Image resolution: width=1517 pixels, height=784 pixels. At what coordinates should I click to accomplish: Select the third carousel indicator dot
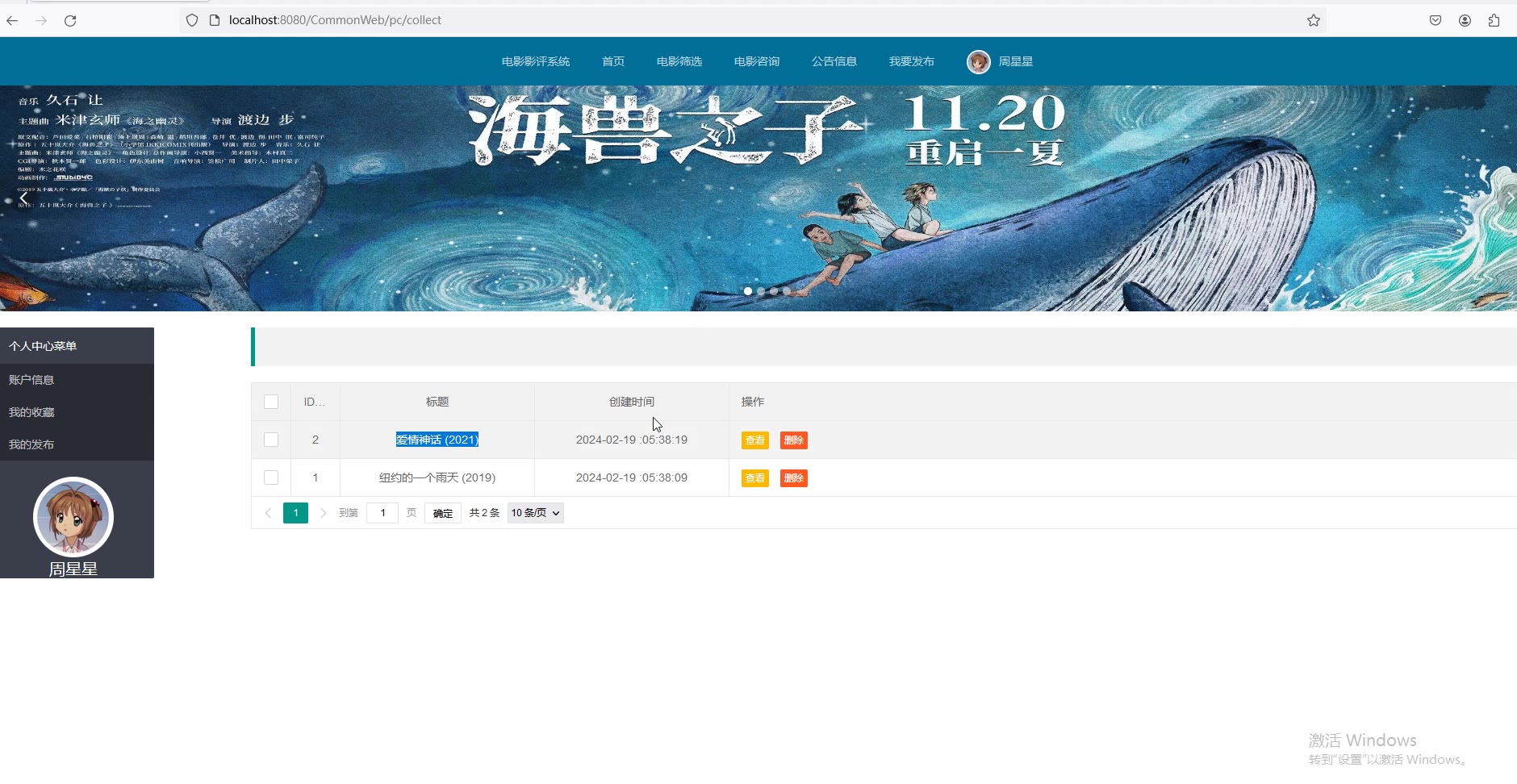coord(774,291)
